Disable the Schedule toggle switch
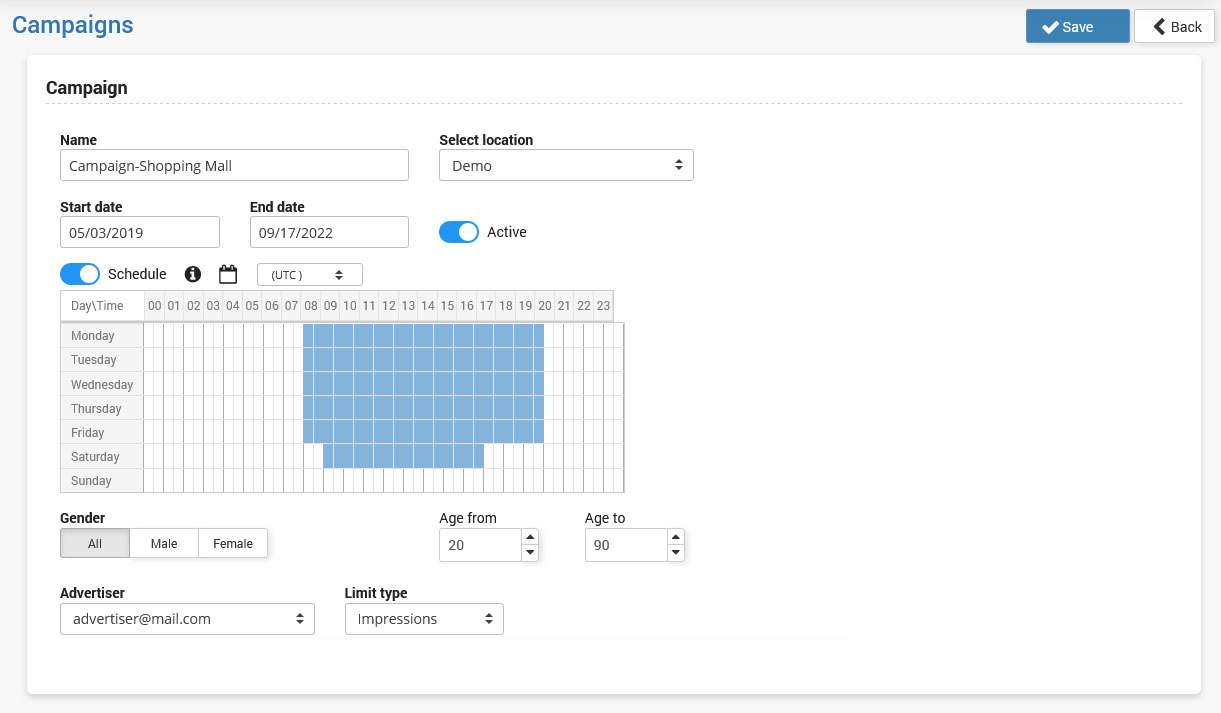 [x=80, y=274]
